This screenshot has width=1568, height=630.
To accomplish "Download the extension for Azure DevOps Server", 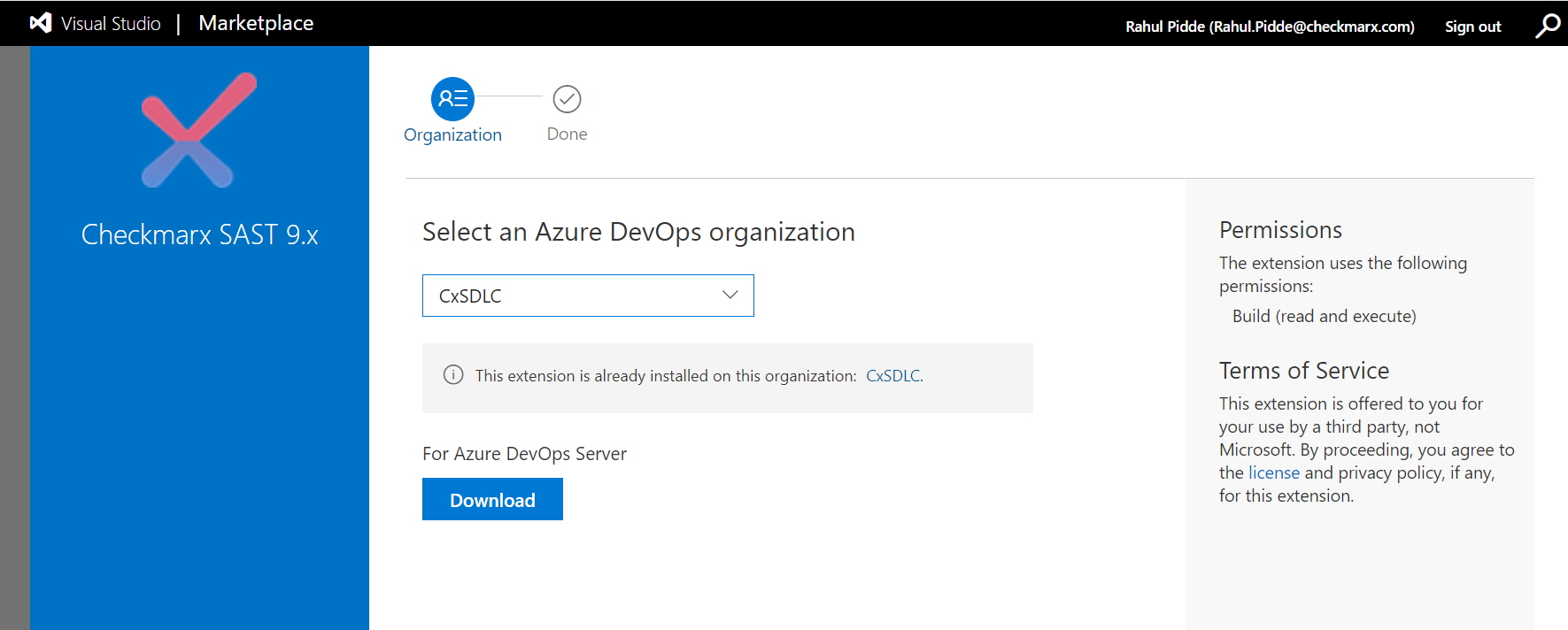I will (x=492, y=499).
